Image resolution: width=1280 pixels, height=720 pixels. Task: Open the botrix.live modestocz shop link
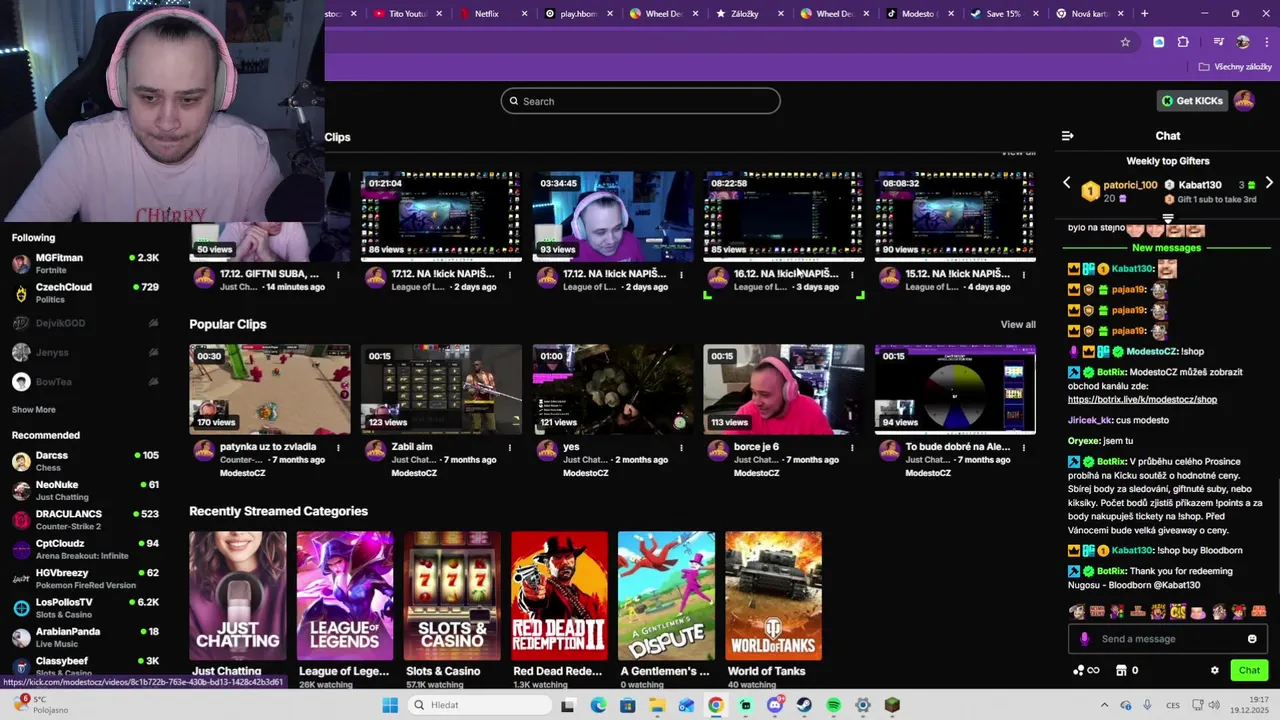point(1142,400)
